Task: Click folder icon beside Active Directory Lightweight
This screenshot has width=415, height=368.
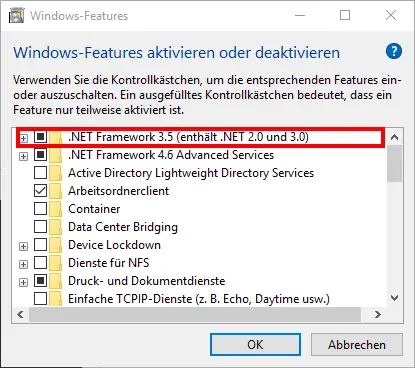Action: click(56, 173)
